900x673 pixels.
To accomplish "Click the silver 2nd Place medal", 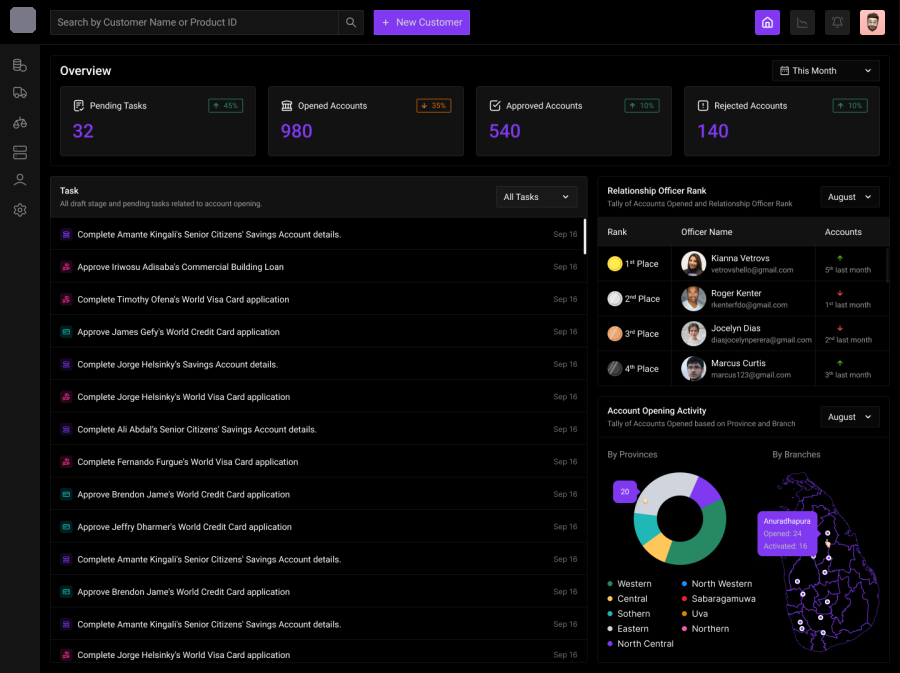I will 615,298.
